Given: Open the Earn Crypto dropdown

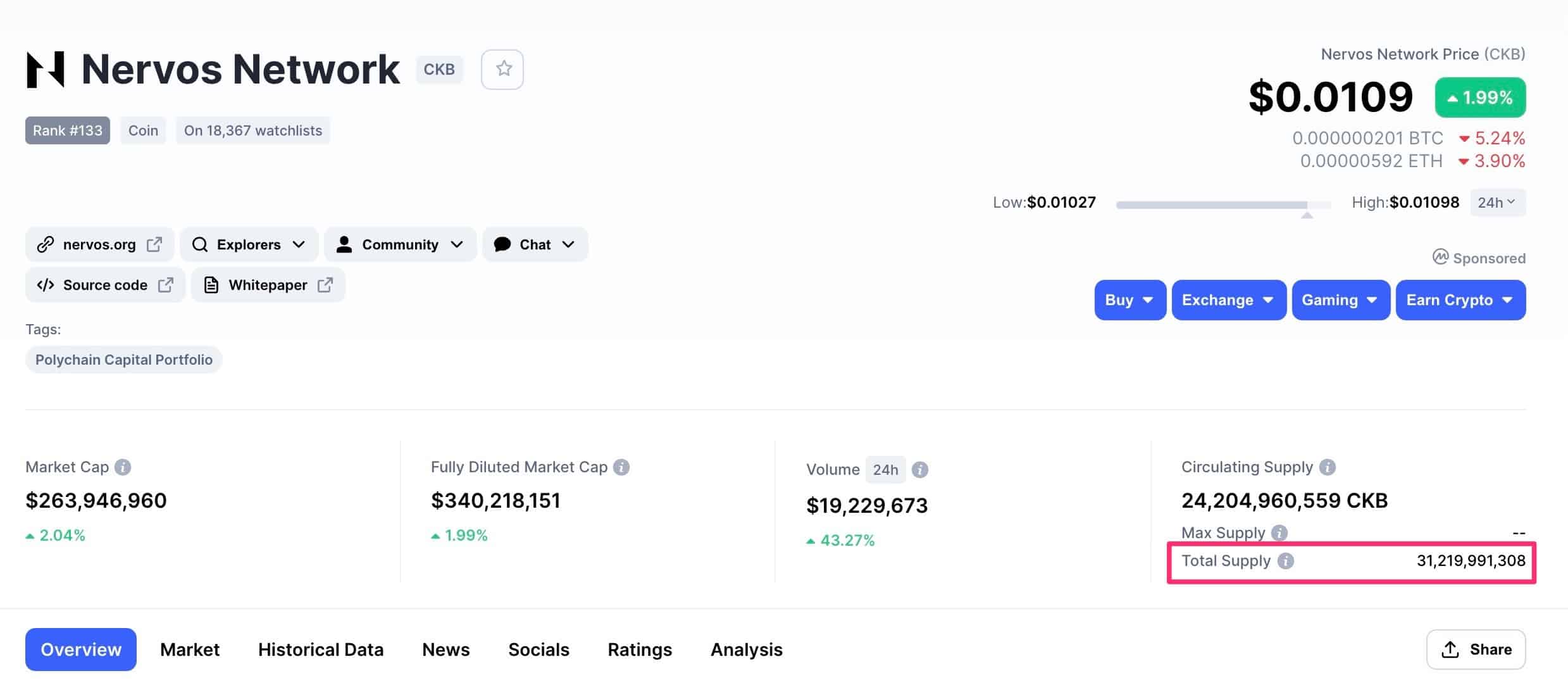Looking at the screenshot, I should click(x=1460, y=300).
